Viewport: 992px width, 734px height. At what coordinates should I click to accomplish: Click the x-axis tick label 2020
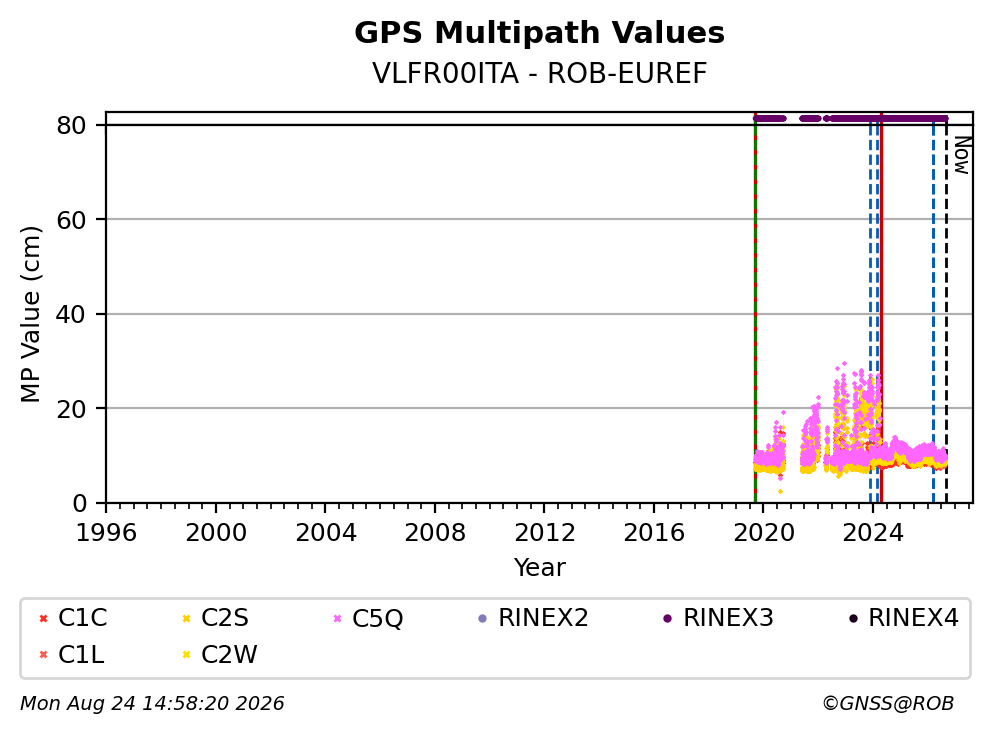(x=763, y=533)
